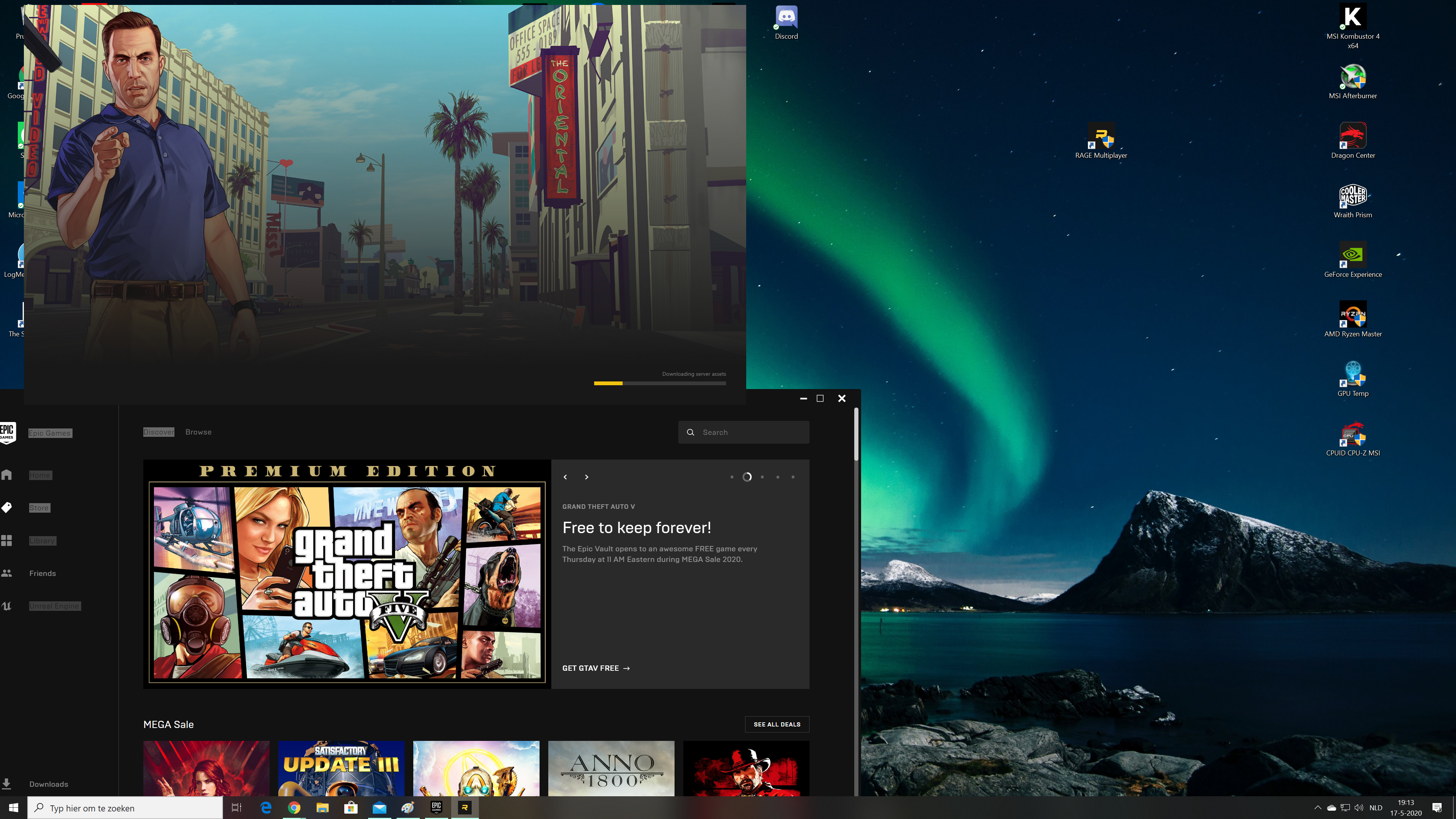Open the volume control in system tray
Viewport: 1456px width, 819px height.
click(x=1359, y=808)
